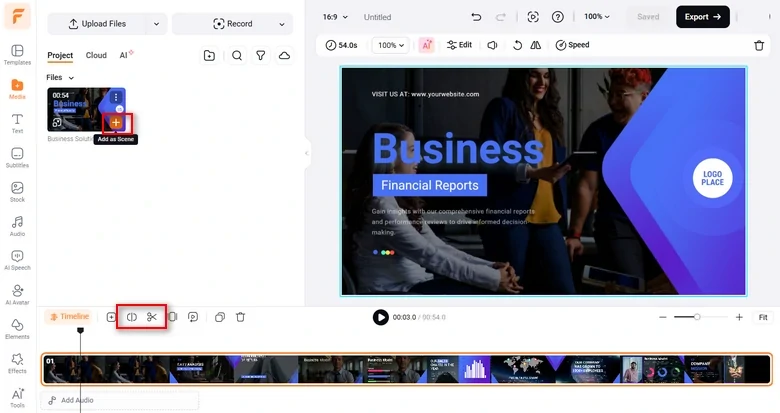Viewport: 780px width, 413px height.
Task: Click the timeline zoom slider handle
Action: point(697,317)
